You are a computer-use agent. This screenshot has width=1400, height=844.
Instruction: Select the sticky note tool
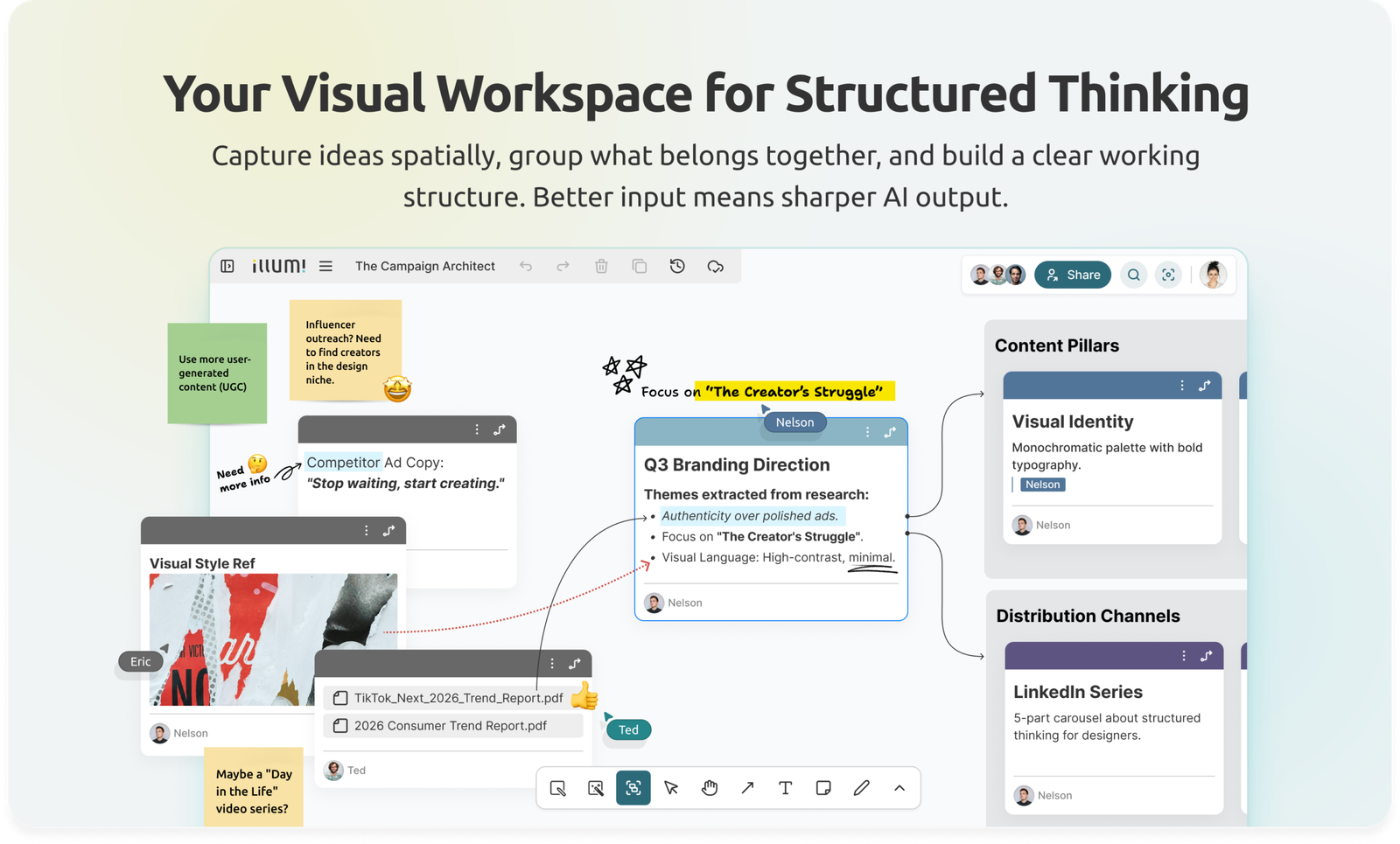point(823,788)
